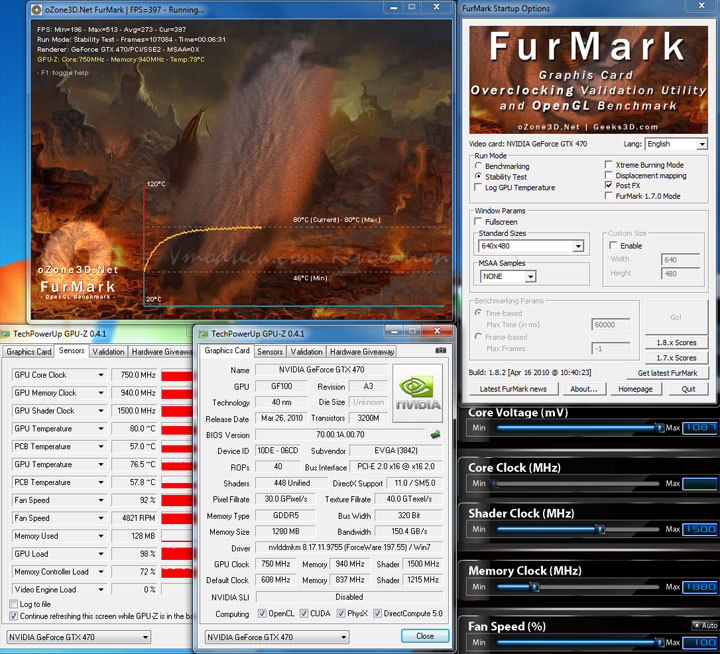Image resolution: width=720 pixels, height=654 pixels.
Task: Open Latest FurMark news
Action: [x=513, y=389]
